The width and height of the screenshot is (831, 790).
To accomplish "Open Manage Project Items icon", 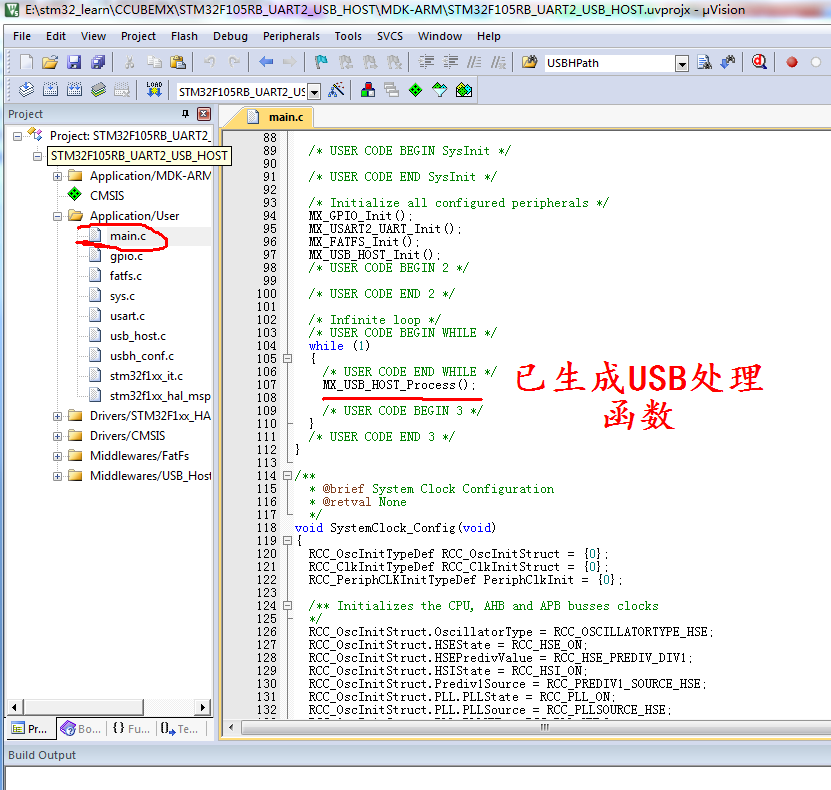I will tap(367, 89).
